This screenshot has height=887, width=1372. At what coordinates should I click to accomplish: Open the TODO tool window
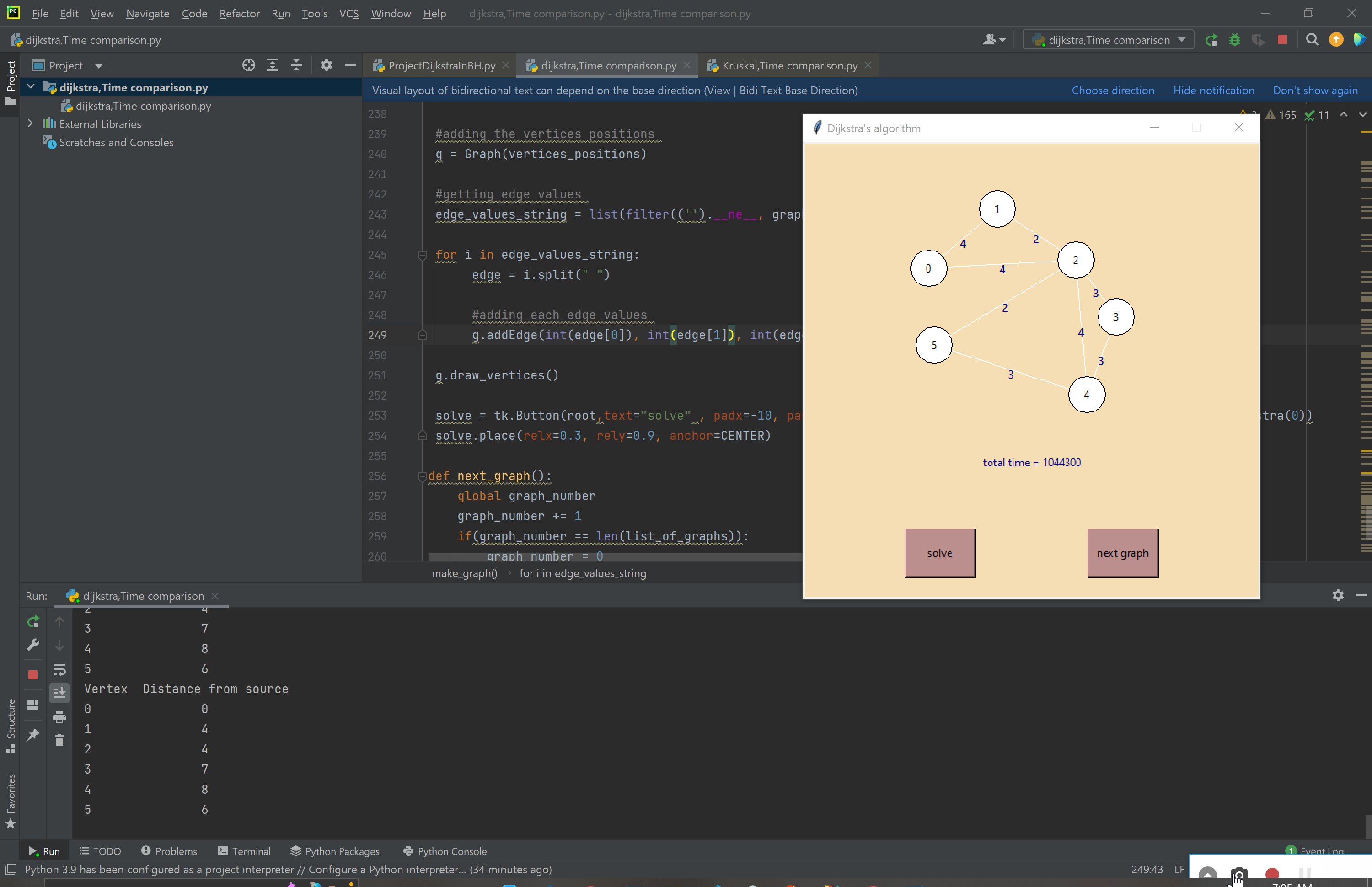coord(100,851)
